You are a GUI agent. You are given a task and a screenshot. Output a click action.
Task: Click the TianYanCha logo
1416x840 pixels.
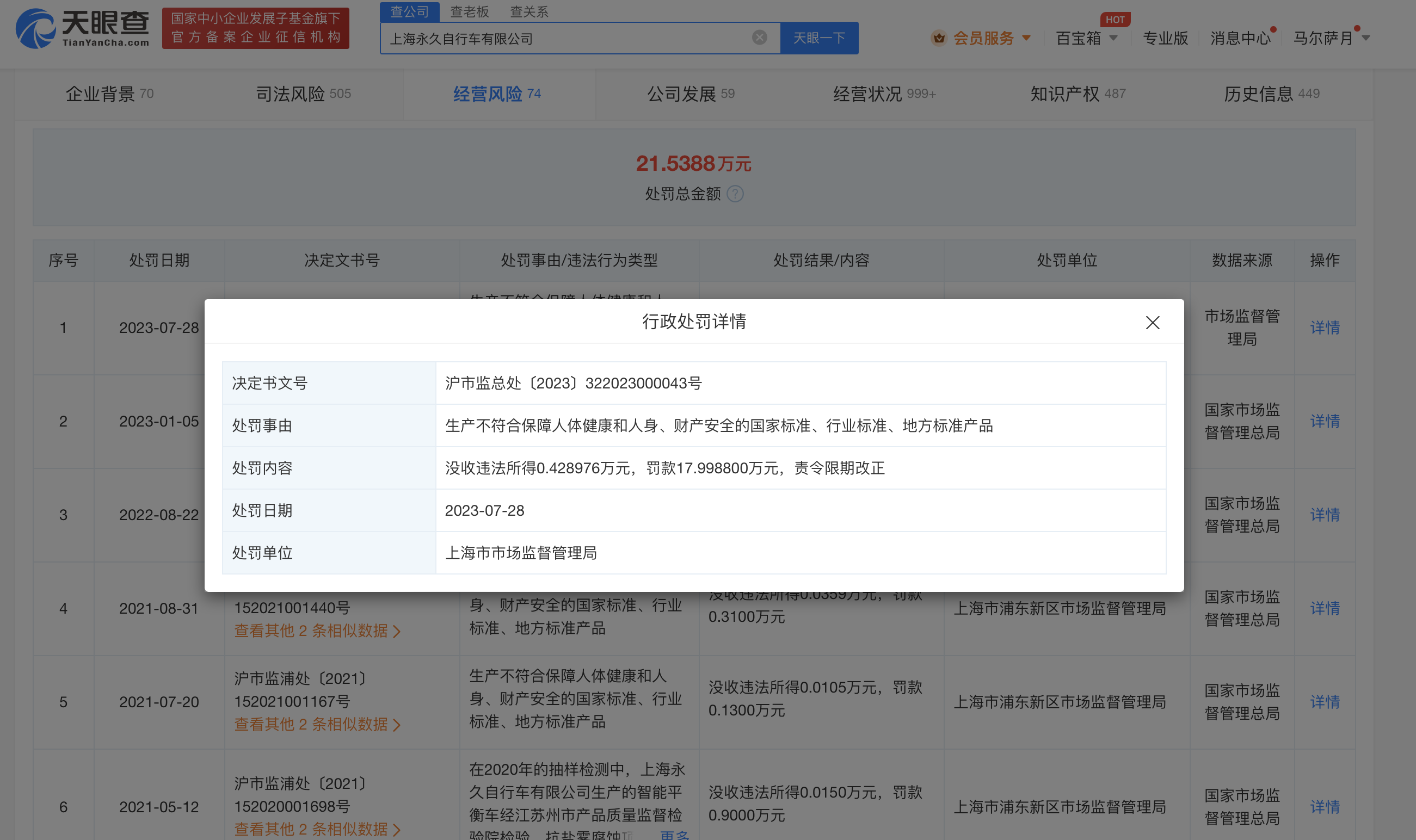[83, 28]
